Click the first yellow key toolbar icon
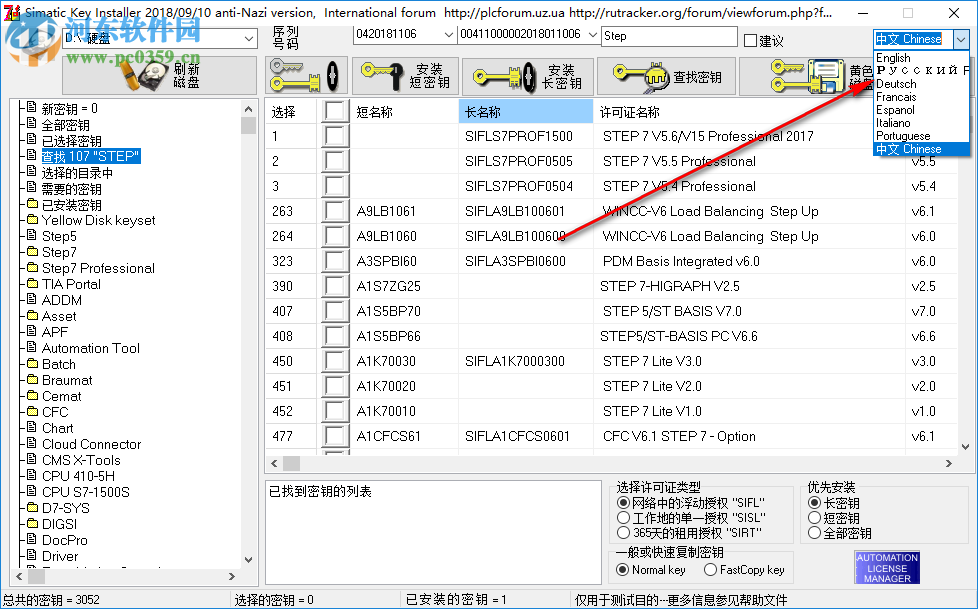The width and height of the screenshot is (978, 609). click(305, 75)
